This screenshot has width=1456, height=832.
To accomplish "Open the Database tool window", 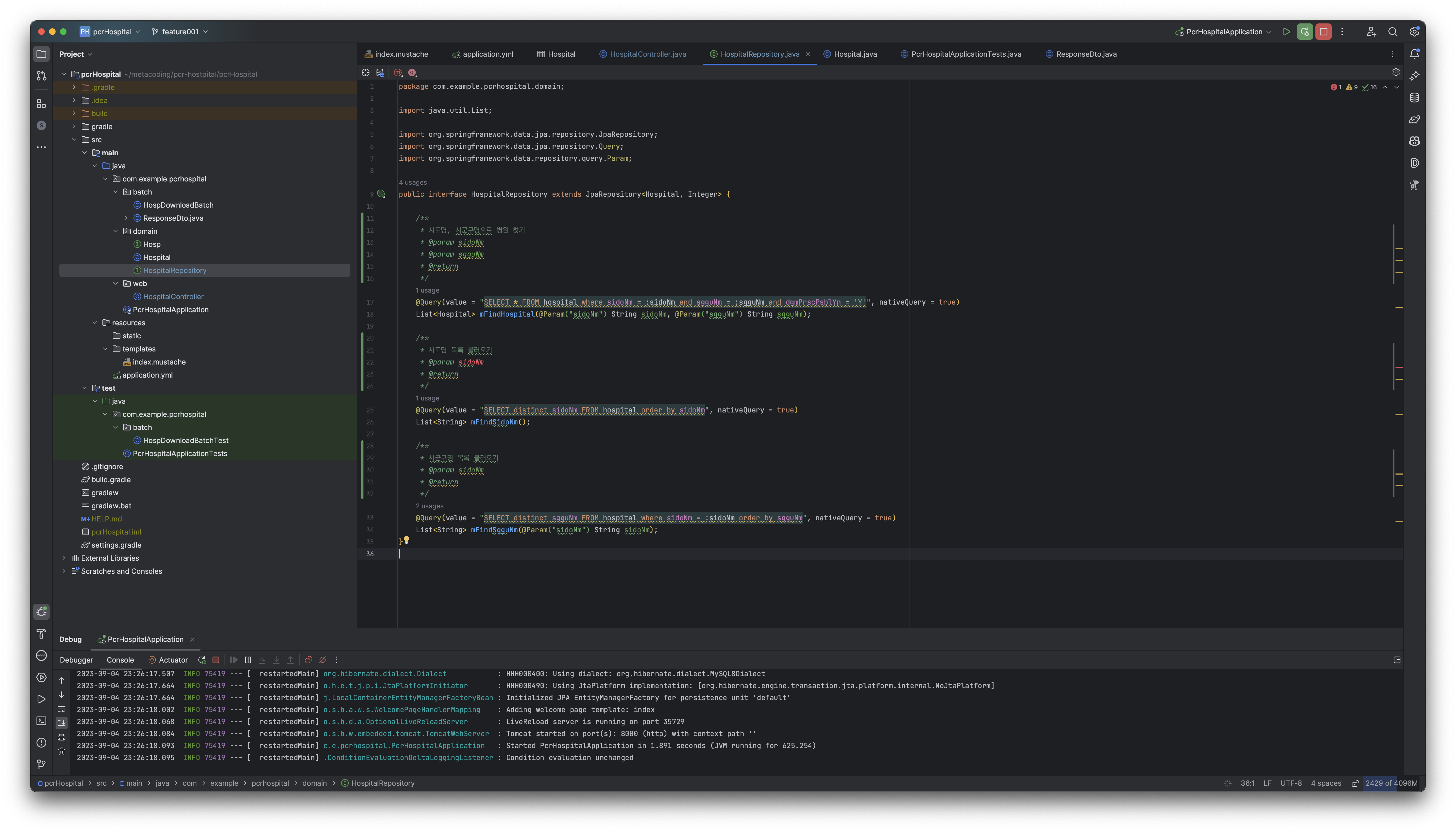I will point(1414,98).
